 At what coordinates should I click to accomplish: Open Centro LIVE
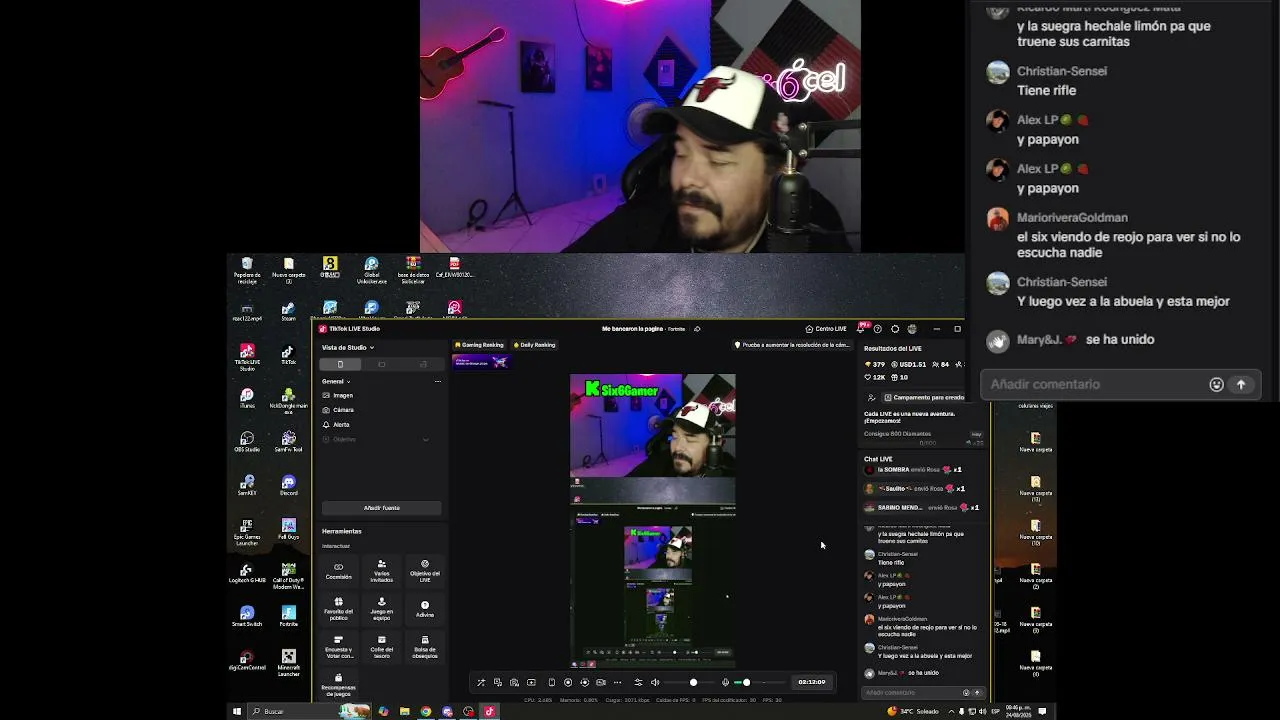click(x=826, y=329)
